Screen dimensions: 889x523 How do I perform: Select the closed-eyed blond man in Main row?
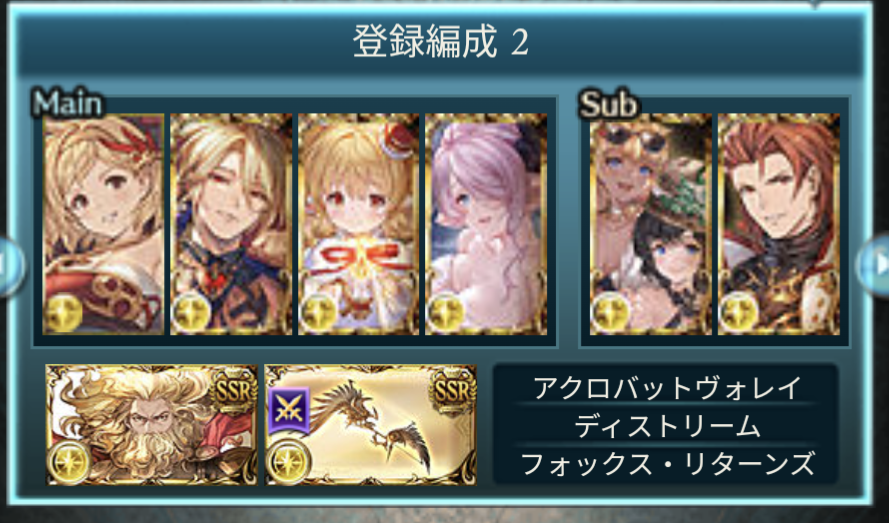click(231, 224)
